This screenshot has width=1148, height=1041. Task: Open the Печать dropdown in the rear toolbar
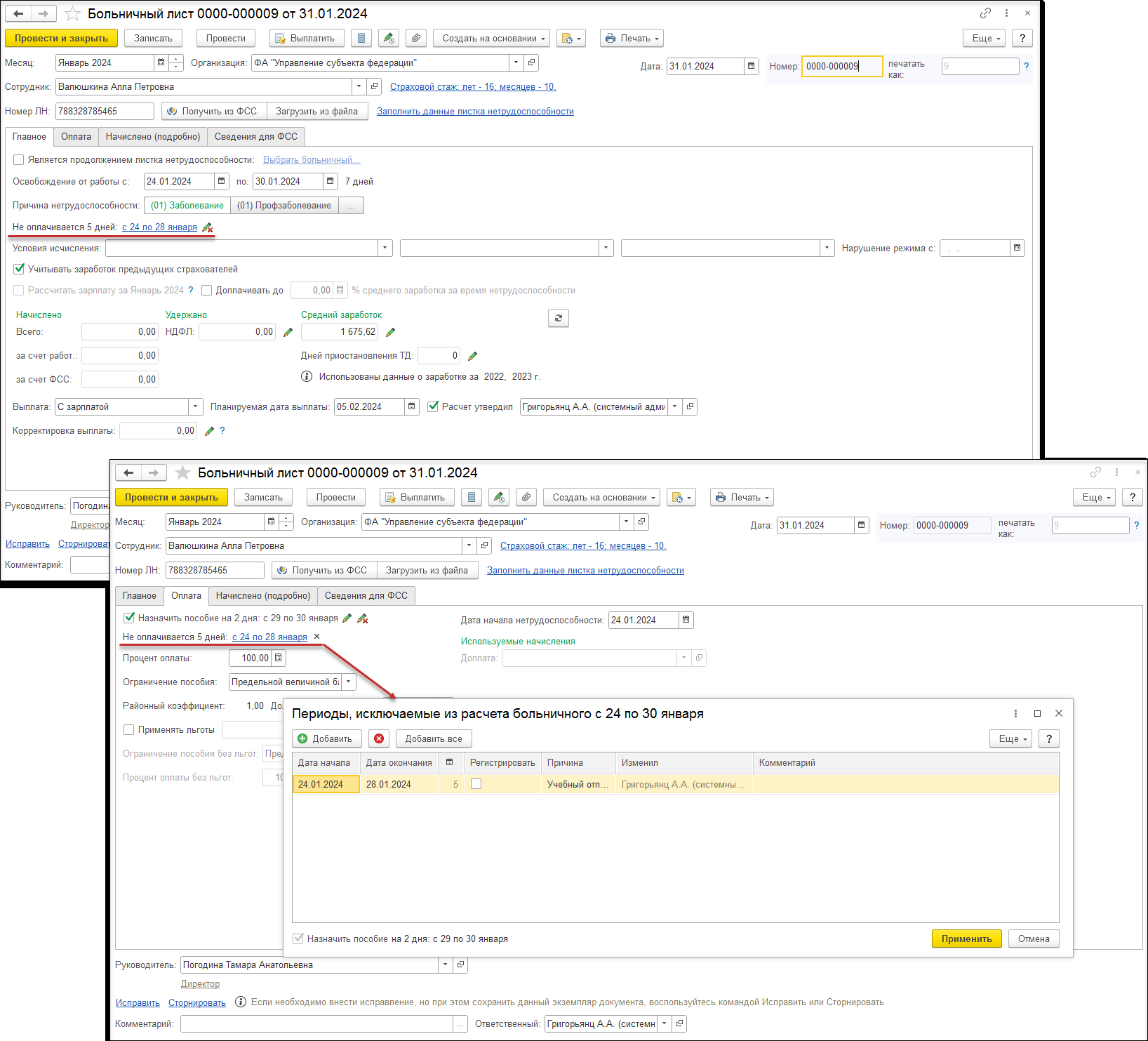[632, 38]
